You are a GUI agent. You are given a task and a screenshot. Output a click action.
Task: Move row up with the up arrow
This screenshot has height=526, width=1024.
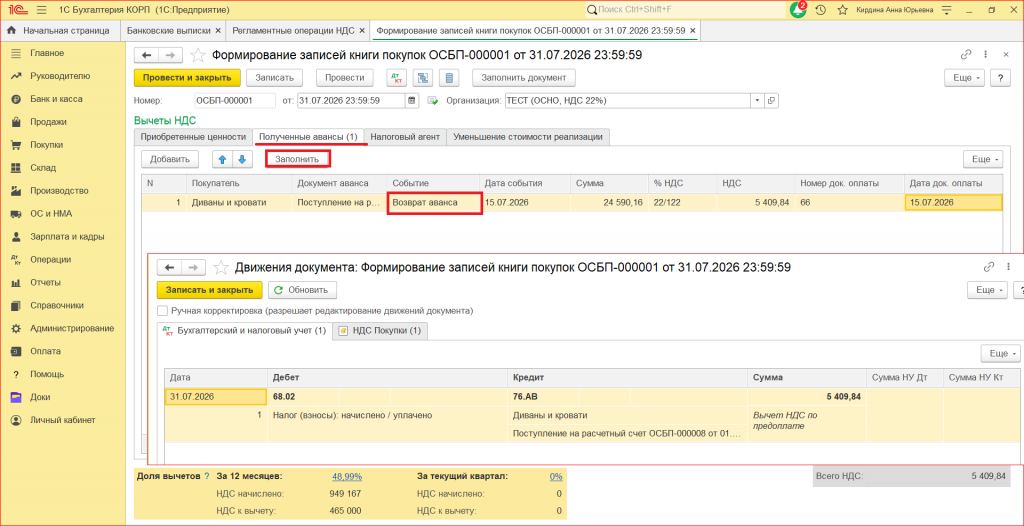[x=223, y=159]
